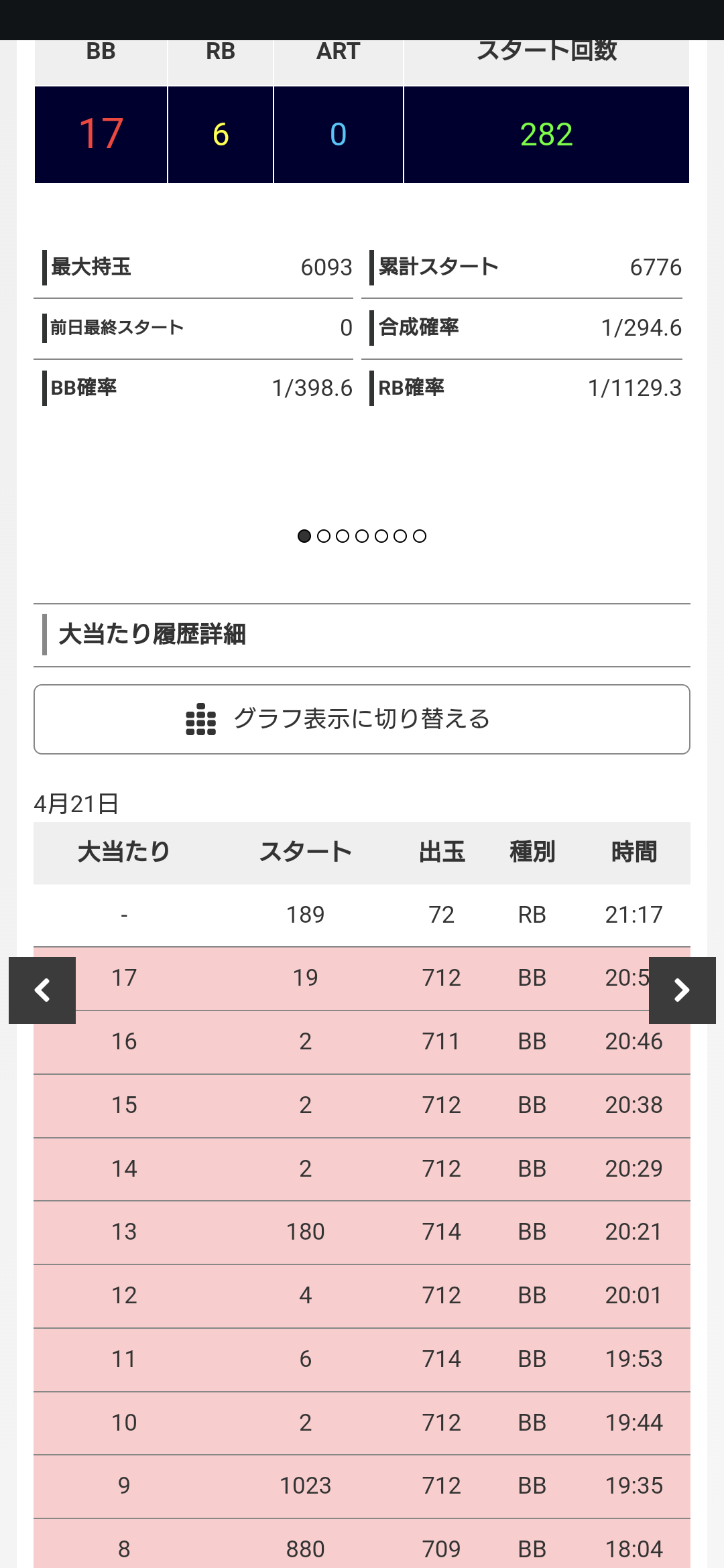724x1568 pixels.
Task: Click the スタート column header in table
Action: coord(306,852)
